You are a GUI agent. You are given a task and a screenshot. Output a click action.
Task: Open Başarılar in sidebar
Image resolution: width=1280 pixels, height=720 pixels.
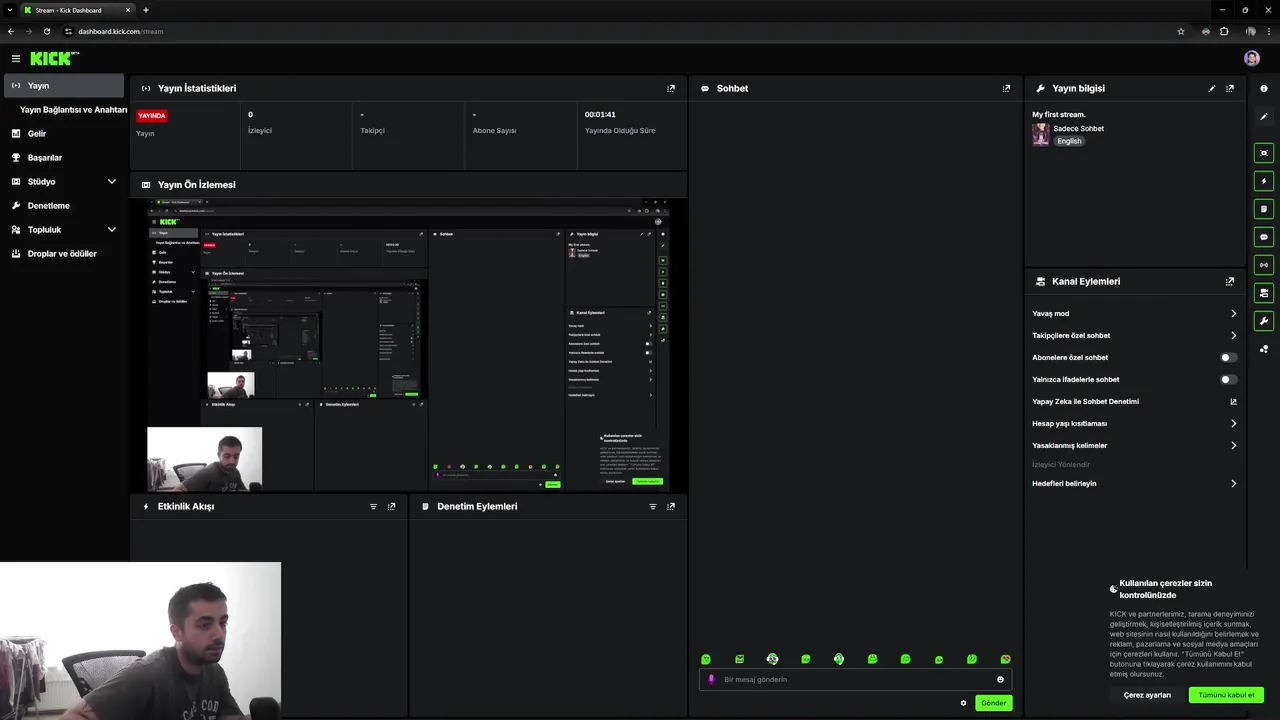click(x=45, y=157)
